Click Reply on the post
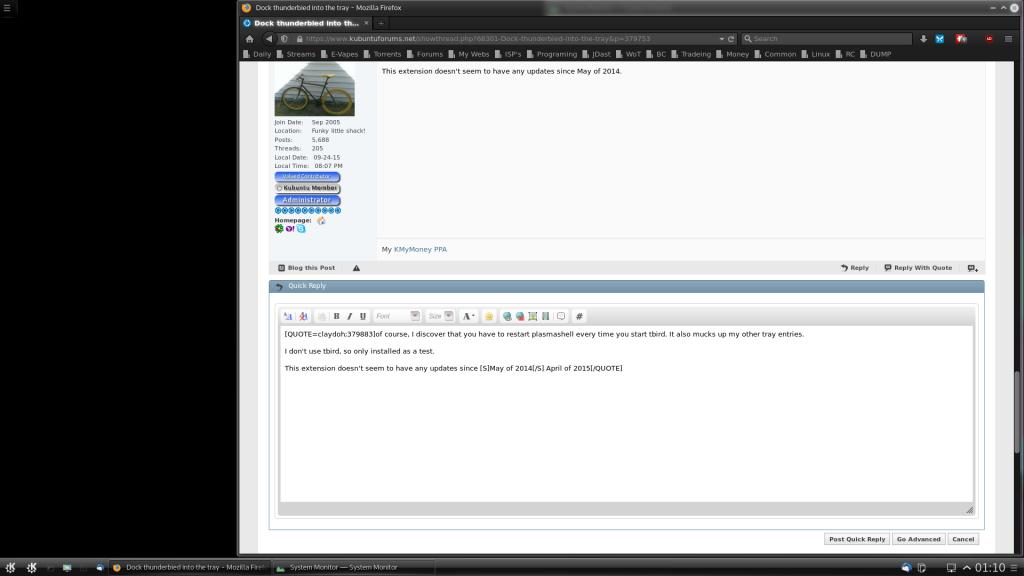 pyautogui.click(x=854, y=268)
